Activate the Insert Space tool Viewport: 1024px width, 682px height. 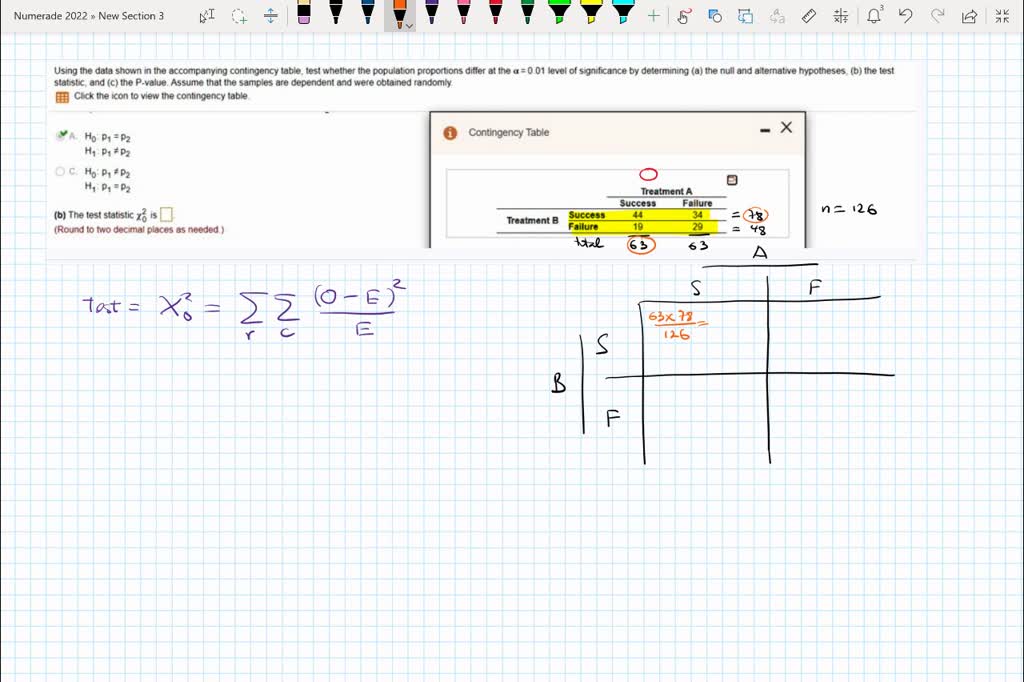click(x=270, y=15)
